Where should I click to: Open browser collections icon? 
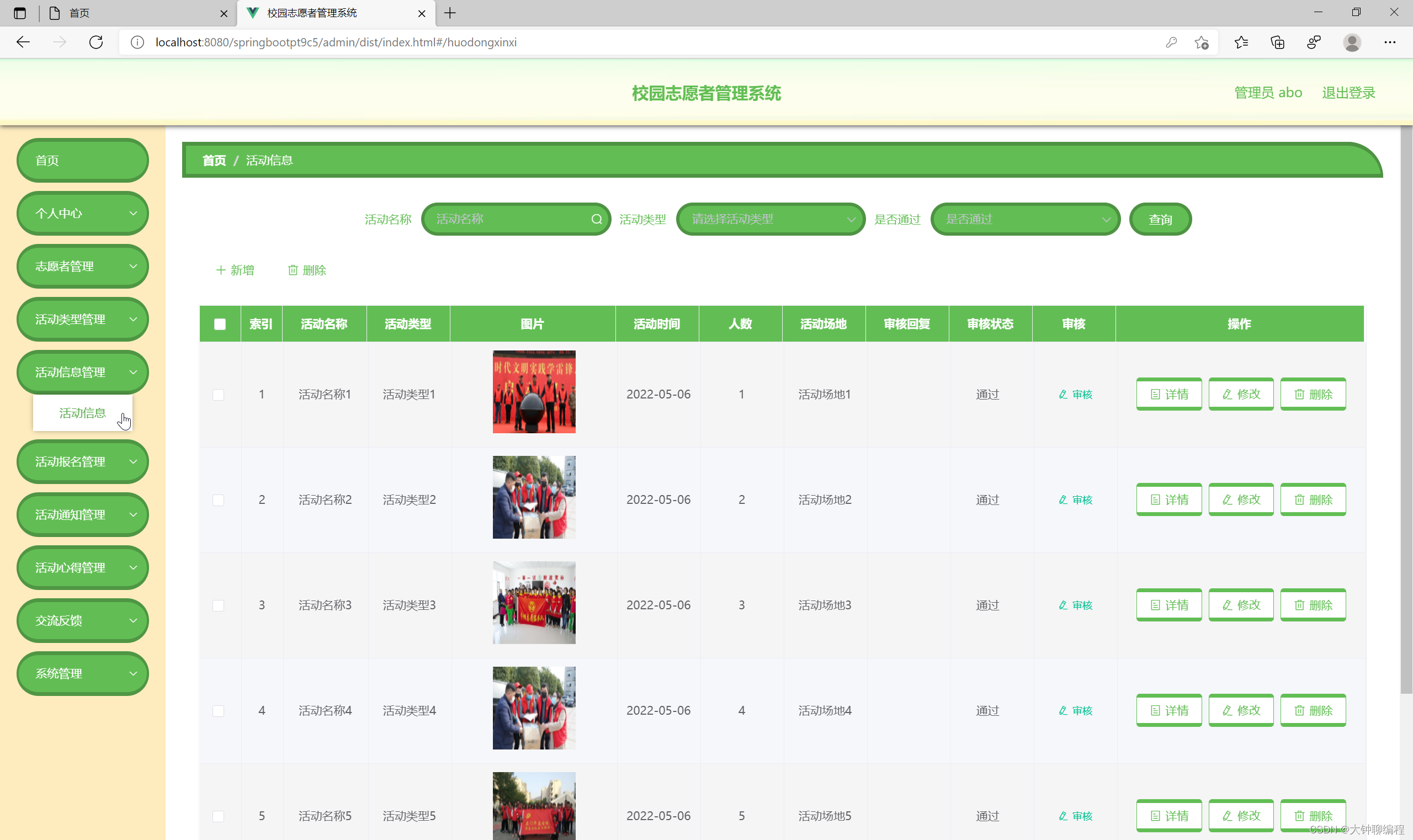[1277, 42]
